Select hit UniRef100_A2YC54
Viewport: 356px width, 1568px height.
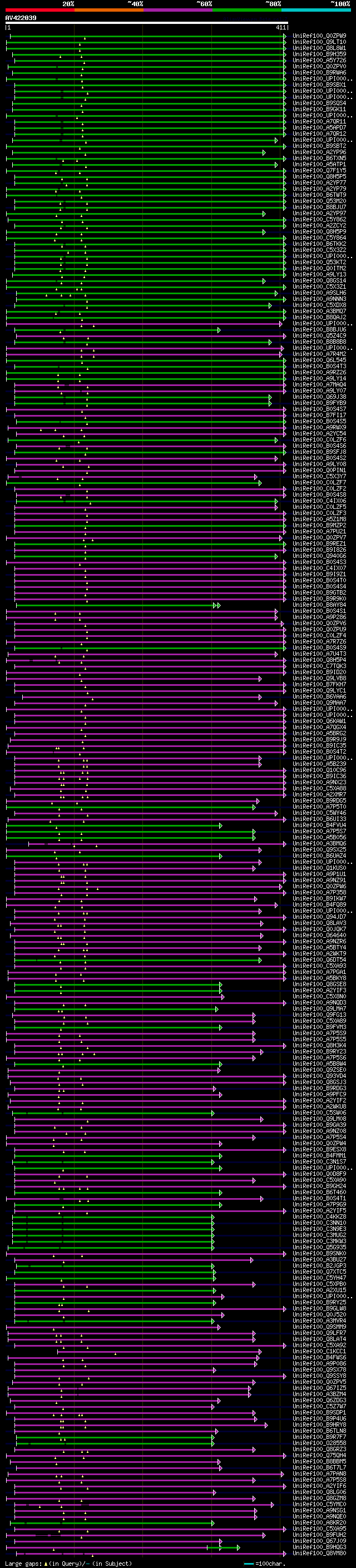click(319, 433)
